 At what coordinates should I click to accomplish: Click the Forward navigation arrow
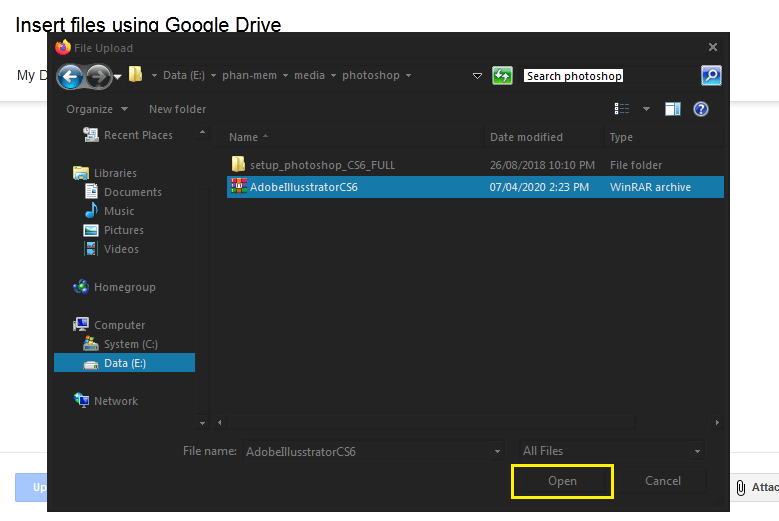pos(99,76)
